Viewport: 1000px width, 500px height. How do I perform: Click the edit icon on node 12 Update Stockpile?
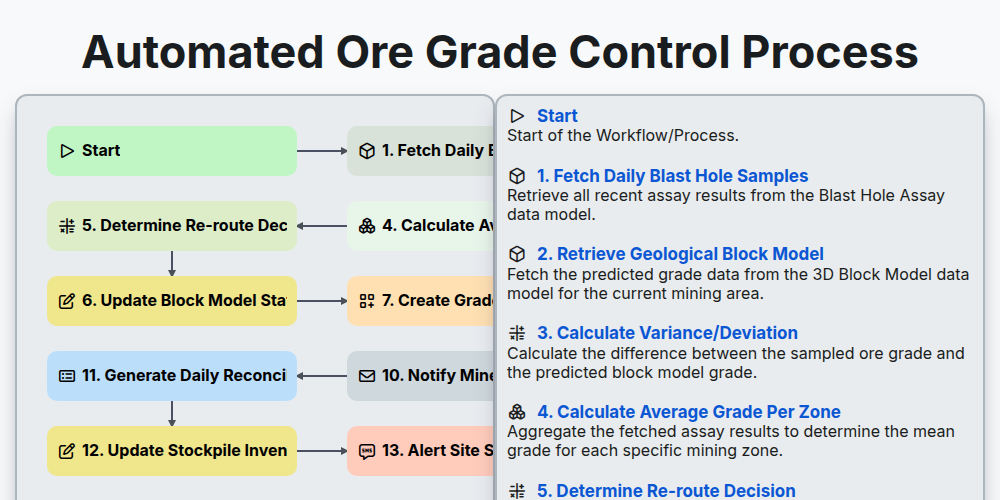[67, 451]
